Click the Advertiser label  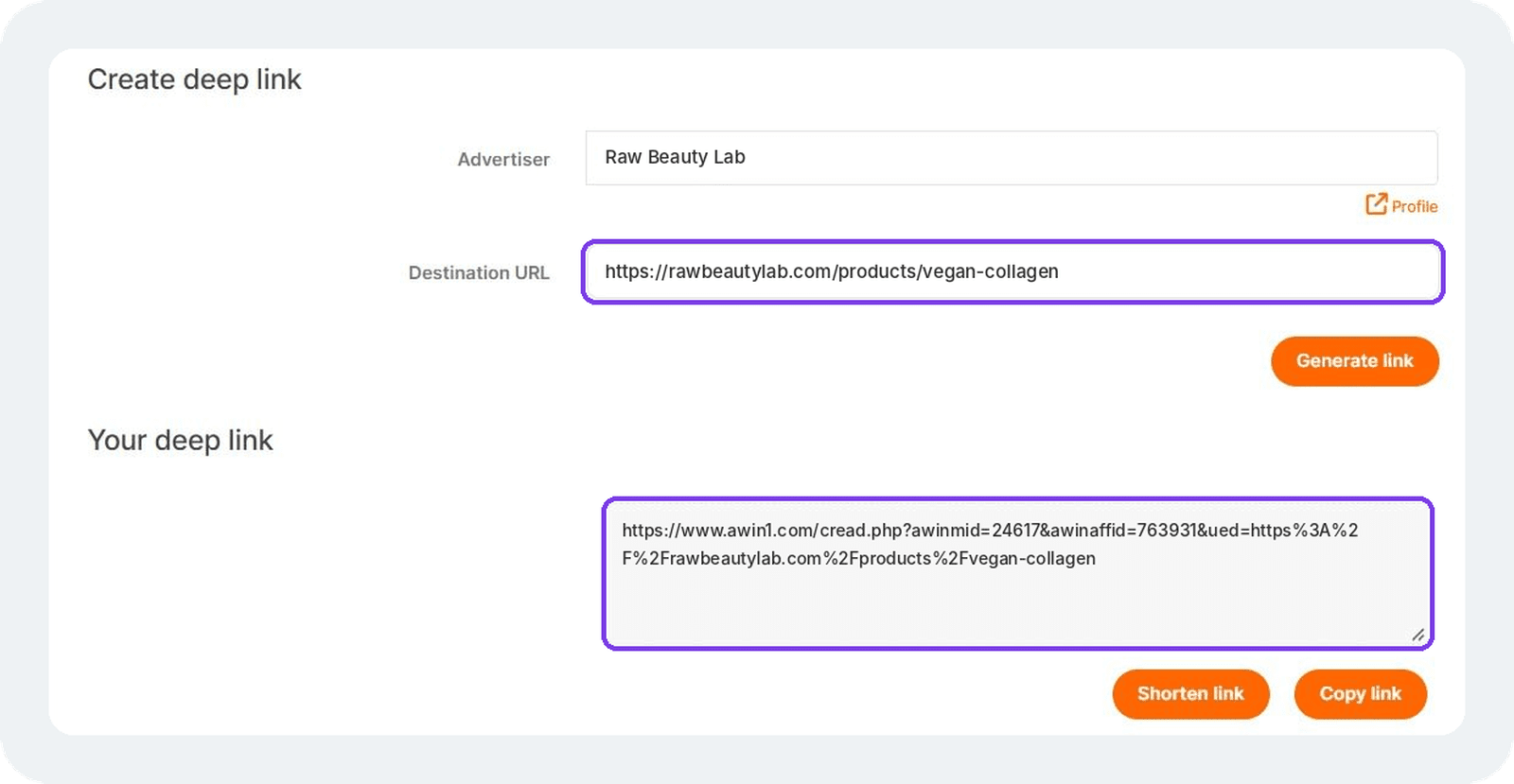point(503,160)
